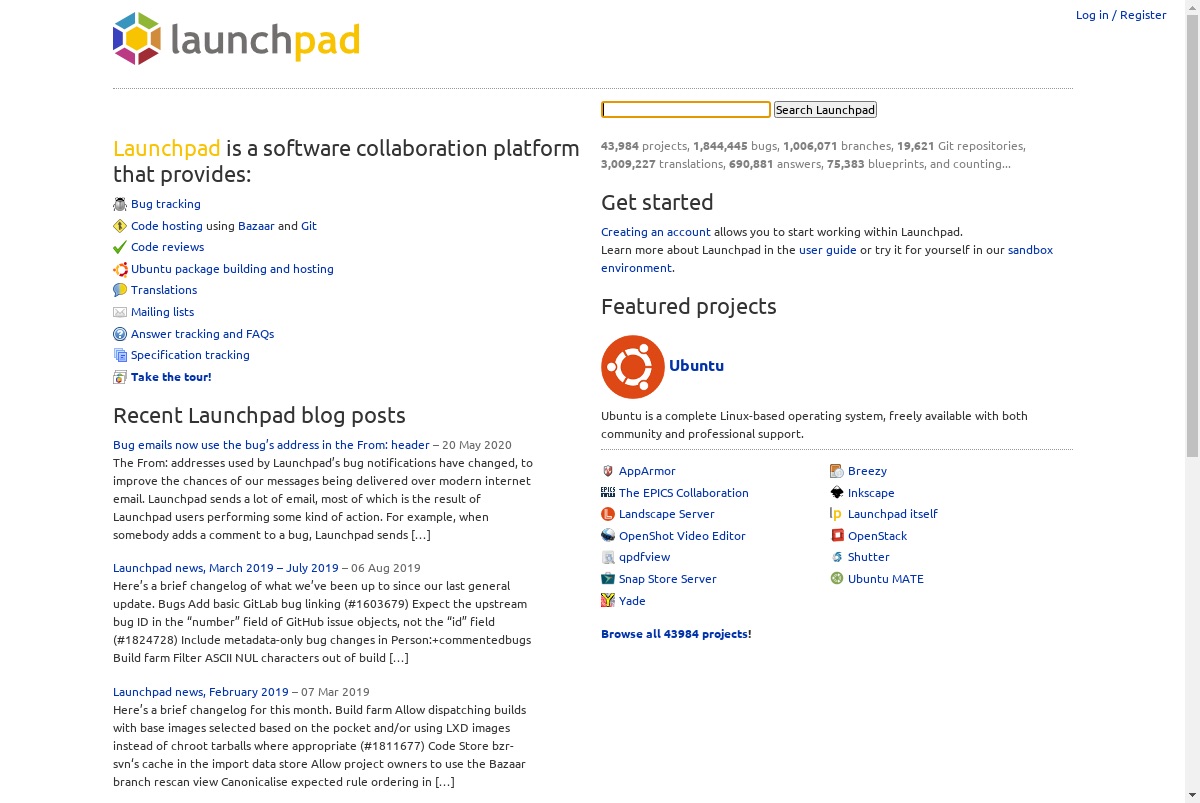This screenshot has width=1200, height=803.
Task: Open Answer tracking and FAQs link
Action: point(202,334)
